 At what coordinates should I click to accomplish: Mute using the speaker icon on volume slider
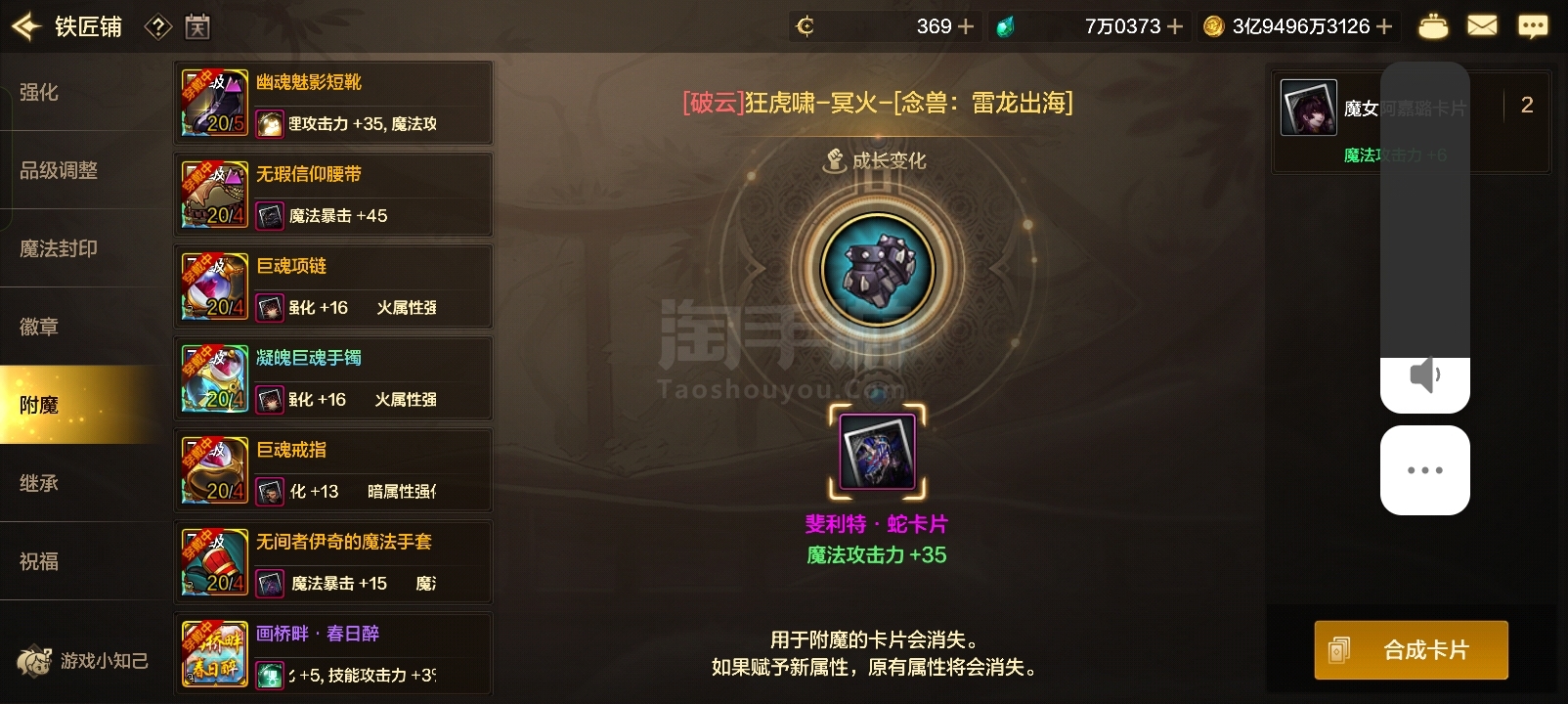(x=1424, y=375)
